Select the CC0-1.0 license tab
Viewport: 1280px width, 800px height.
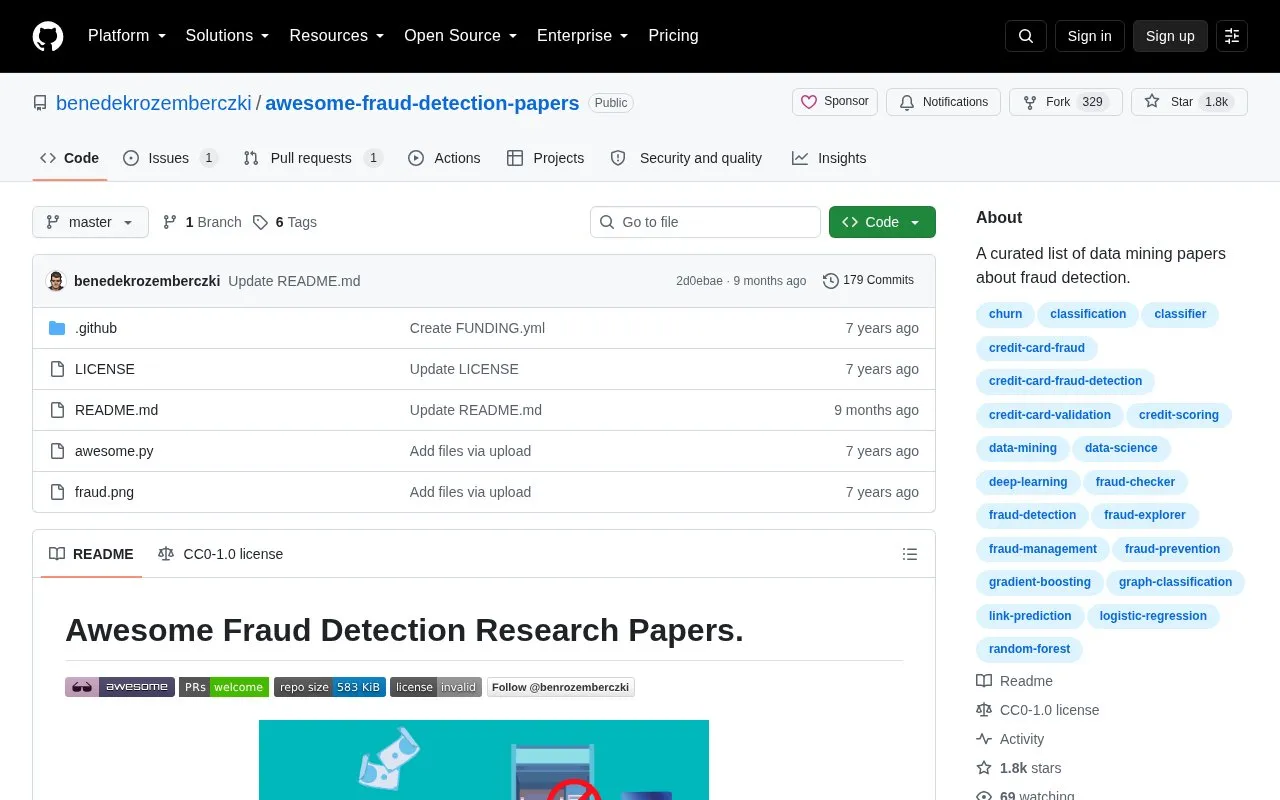click(221, 554)
